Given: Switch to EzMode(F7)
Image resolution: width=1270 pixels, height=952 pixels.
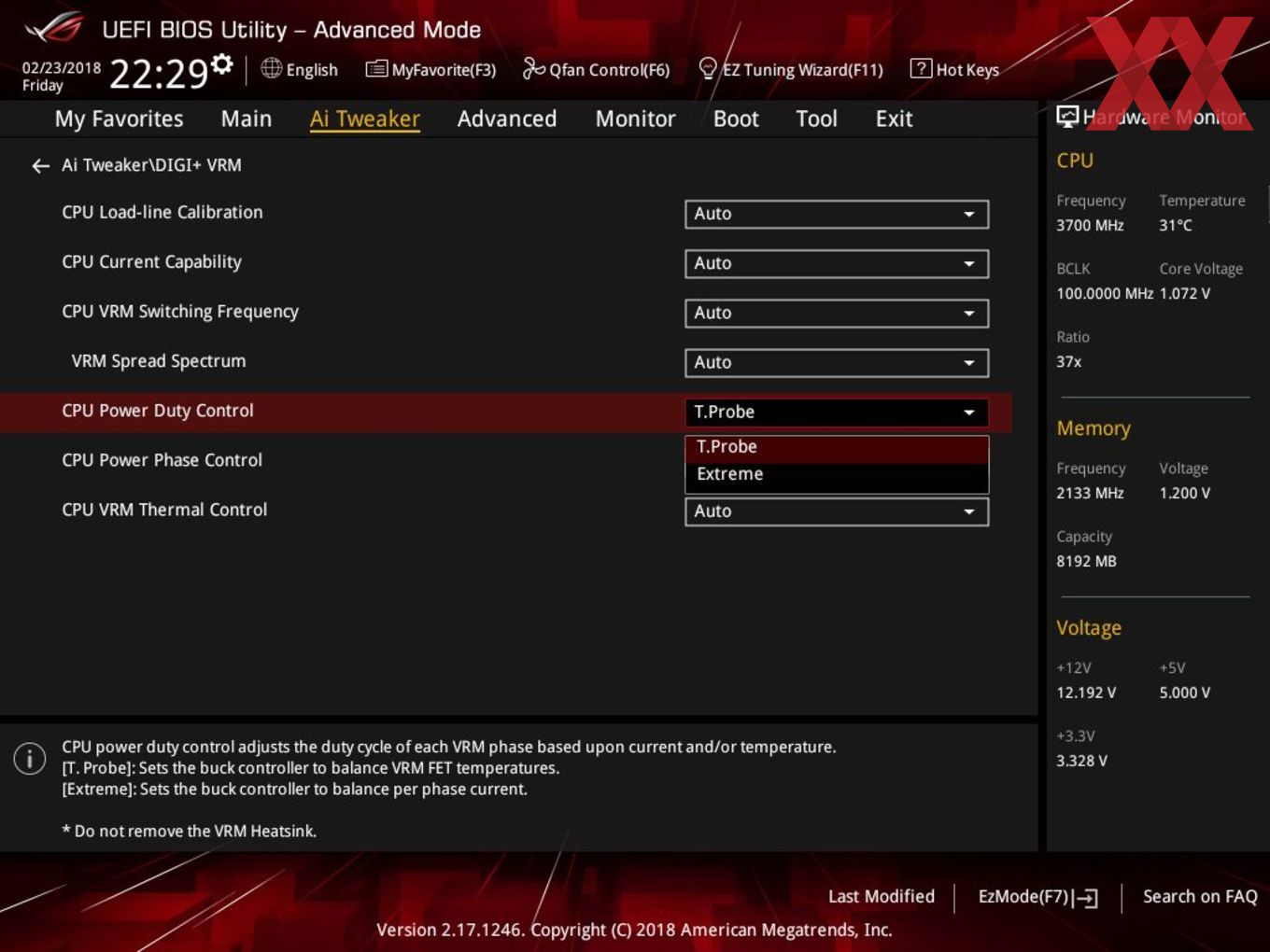Looking at the screenshot, I should pyautogui.click(x=1023, y=897).
